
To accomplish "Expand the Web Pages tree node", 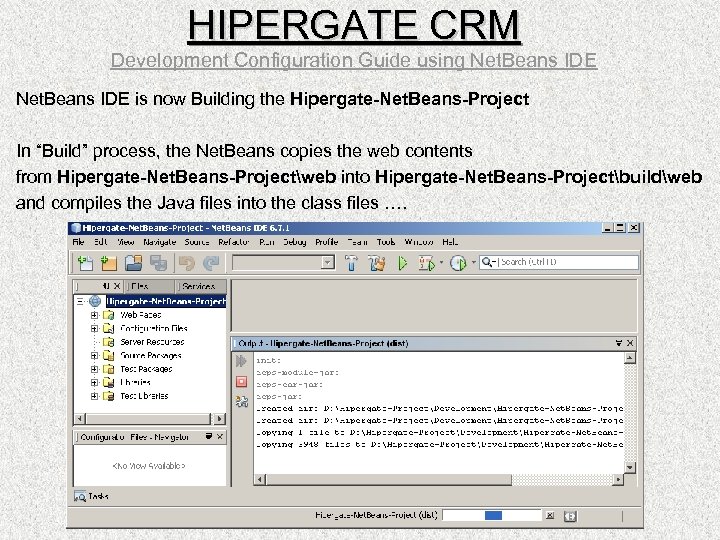I will pos(94,315).
